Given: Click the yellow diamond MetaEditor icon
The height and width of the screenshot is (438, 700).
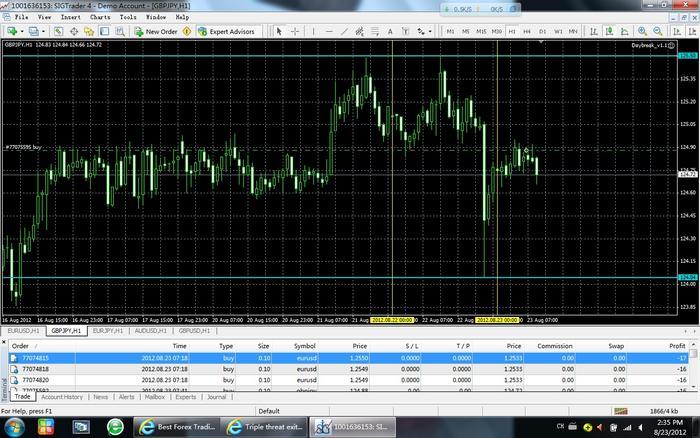Looking at the screenshot, I should [187, 31].
